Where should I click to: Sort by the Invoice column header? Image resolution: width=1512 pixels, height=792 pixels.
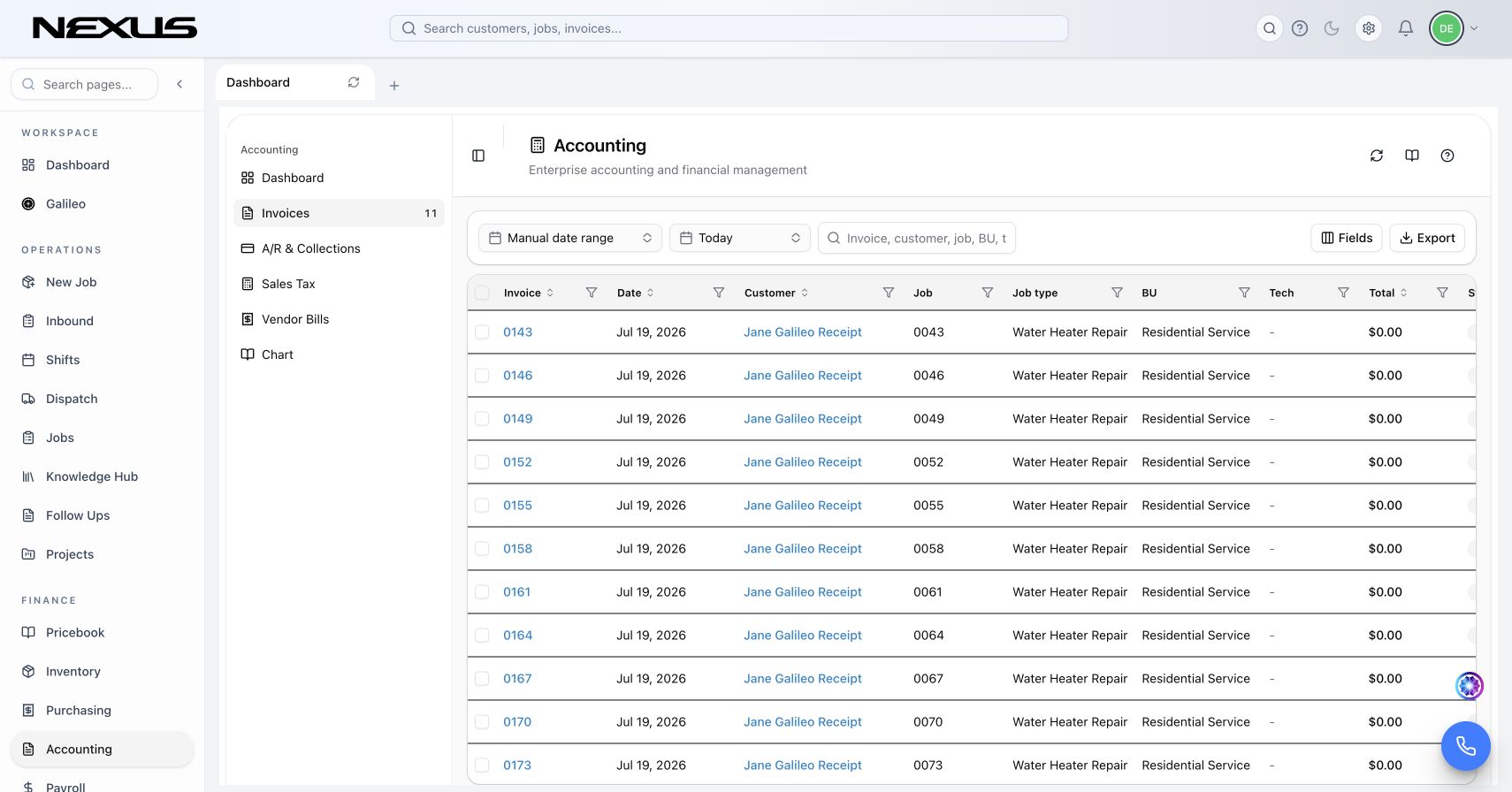click(529, 293)
